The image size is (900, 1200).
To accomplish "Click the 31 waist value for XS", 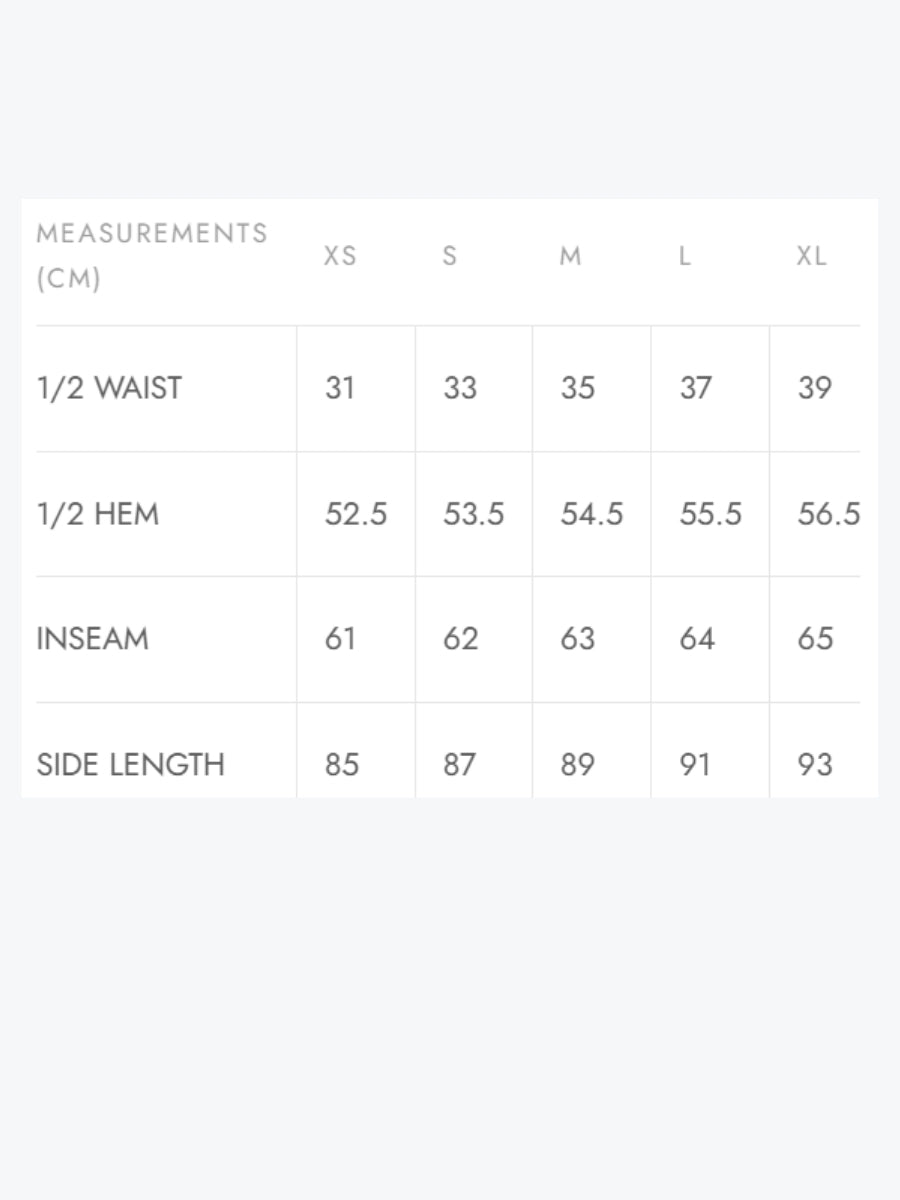I will [340, 388].
